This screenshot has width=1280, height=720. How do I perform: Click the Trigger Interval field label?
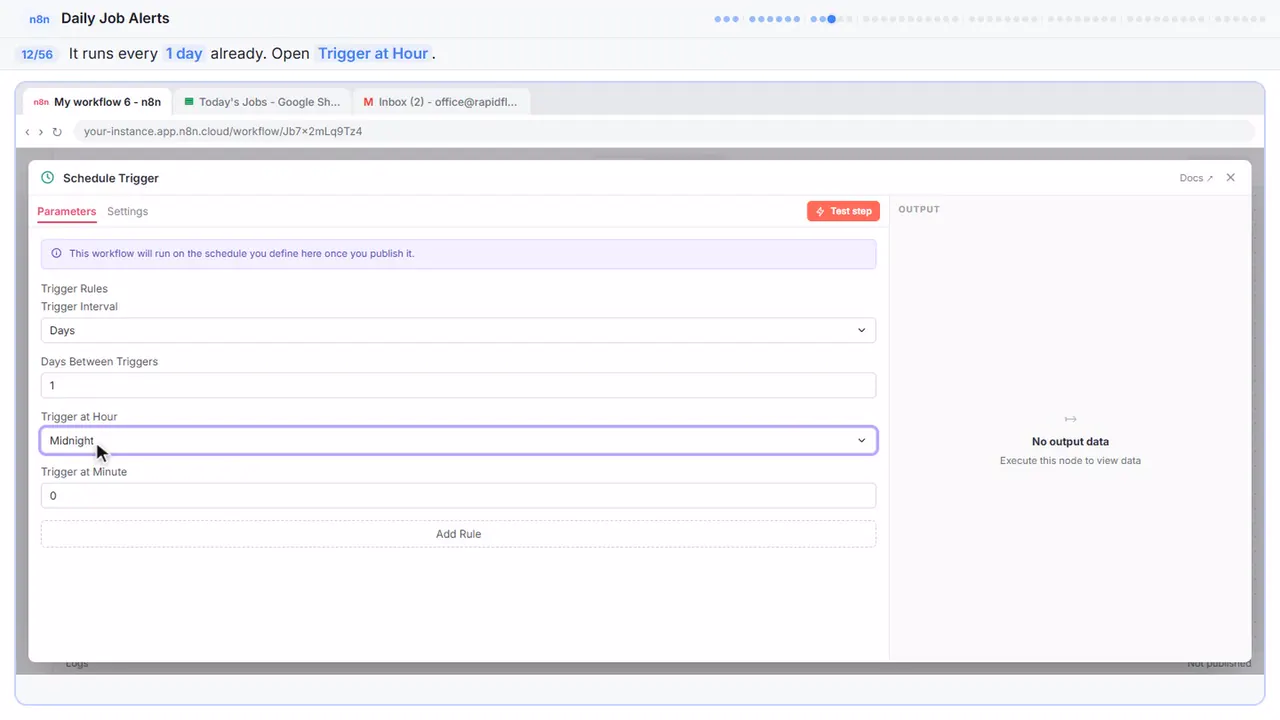coord(79,307)
